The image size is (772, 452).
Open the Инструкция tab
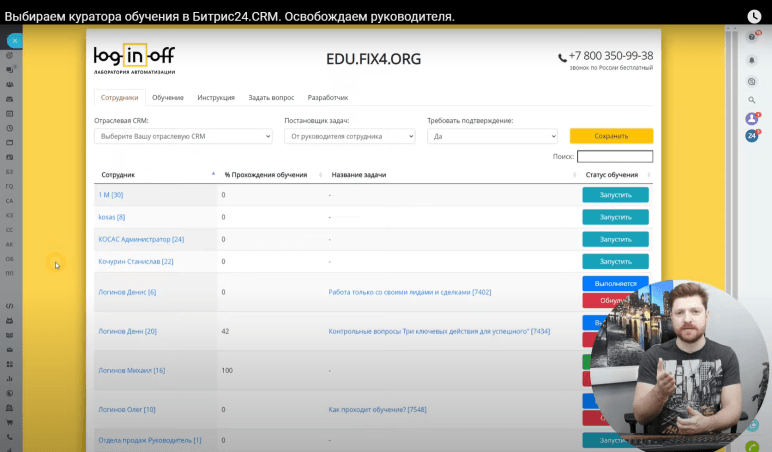(x=216, y=97)
